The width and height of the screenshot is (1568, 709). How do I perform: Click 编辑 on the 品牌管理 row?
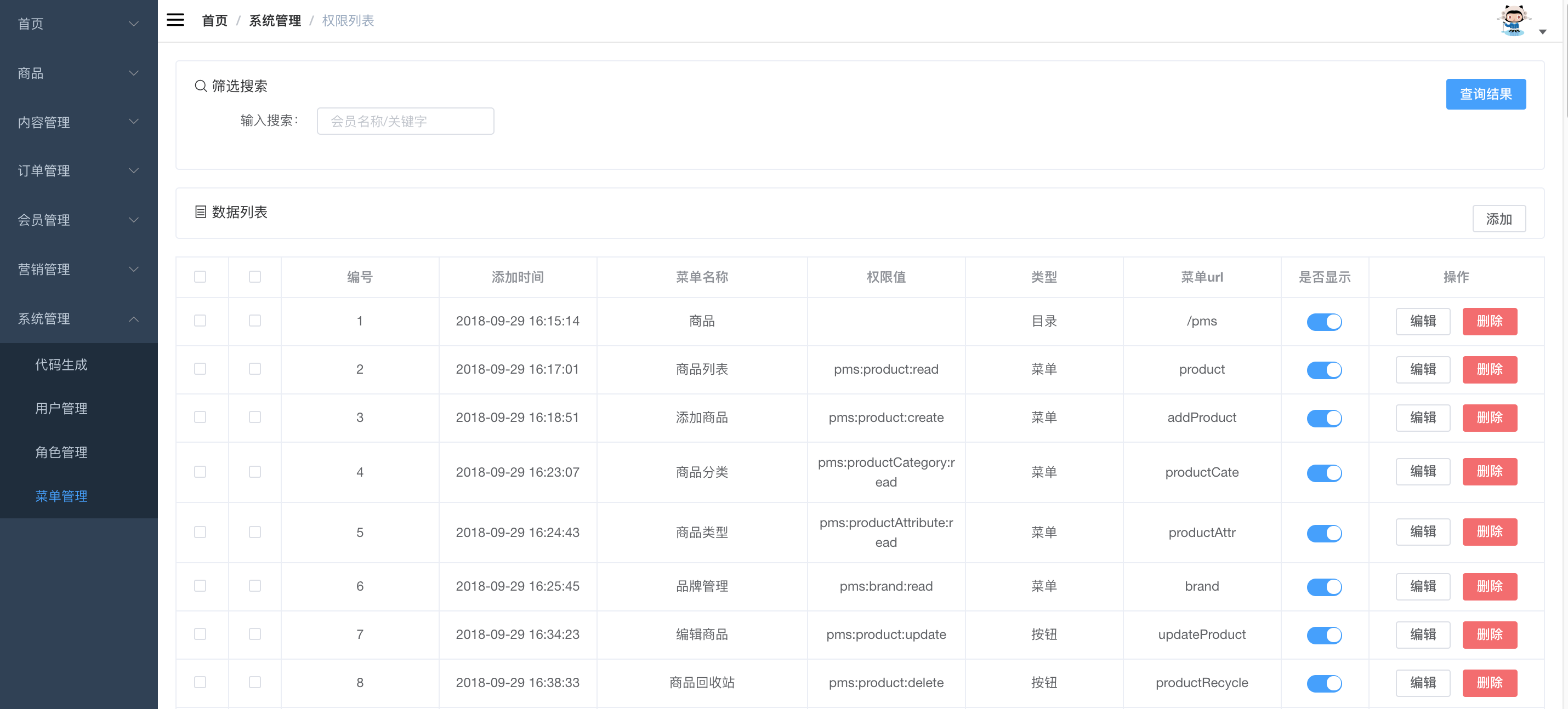point(1423,586)
